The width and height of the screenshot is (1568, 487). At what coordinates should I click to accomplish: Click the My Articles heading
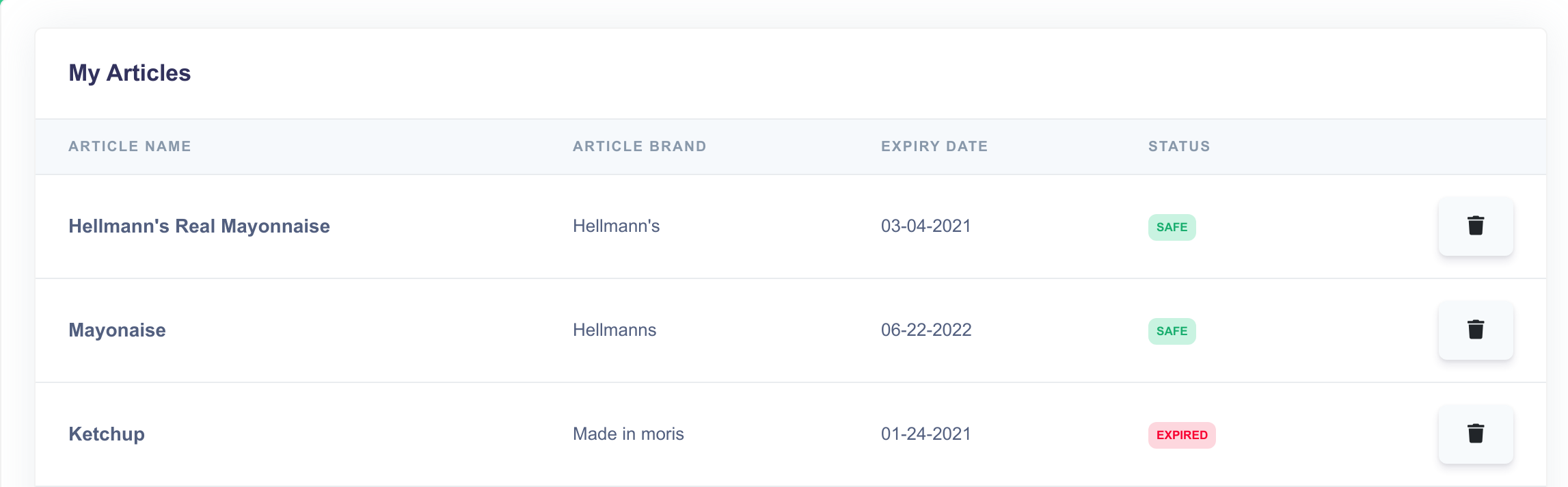coord(129,73)
